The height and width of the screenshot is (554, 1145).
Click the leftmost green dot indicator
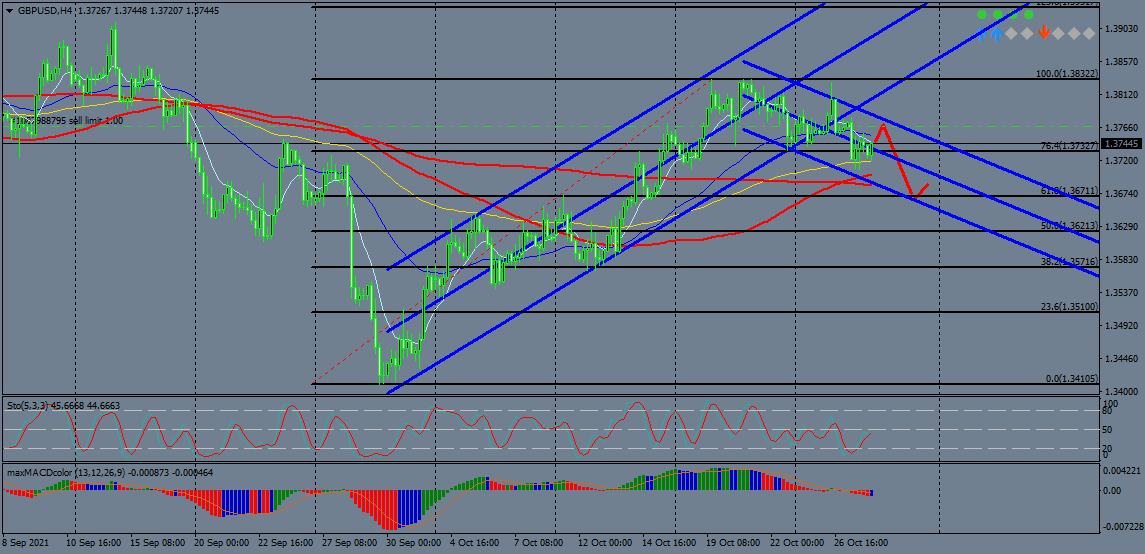tap(981, 15)
